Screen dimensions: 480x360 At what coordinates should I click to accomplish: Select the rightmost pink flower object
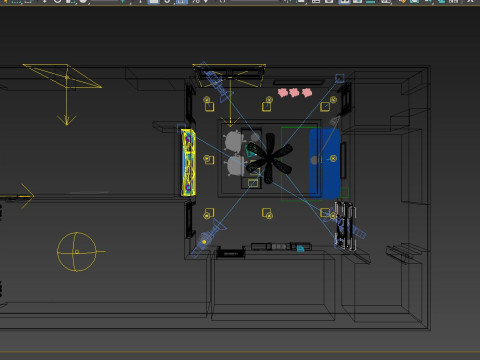307,92
